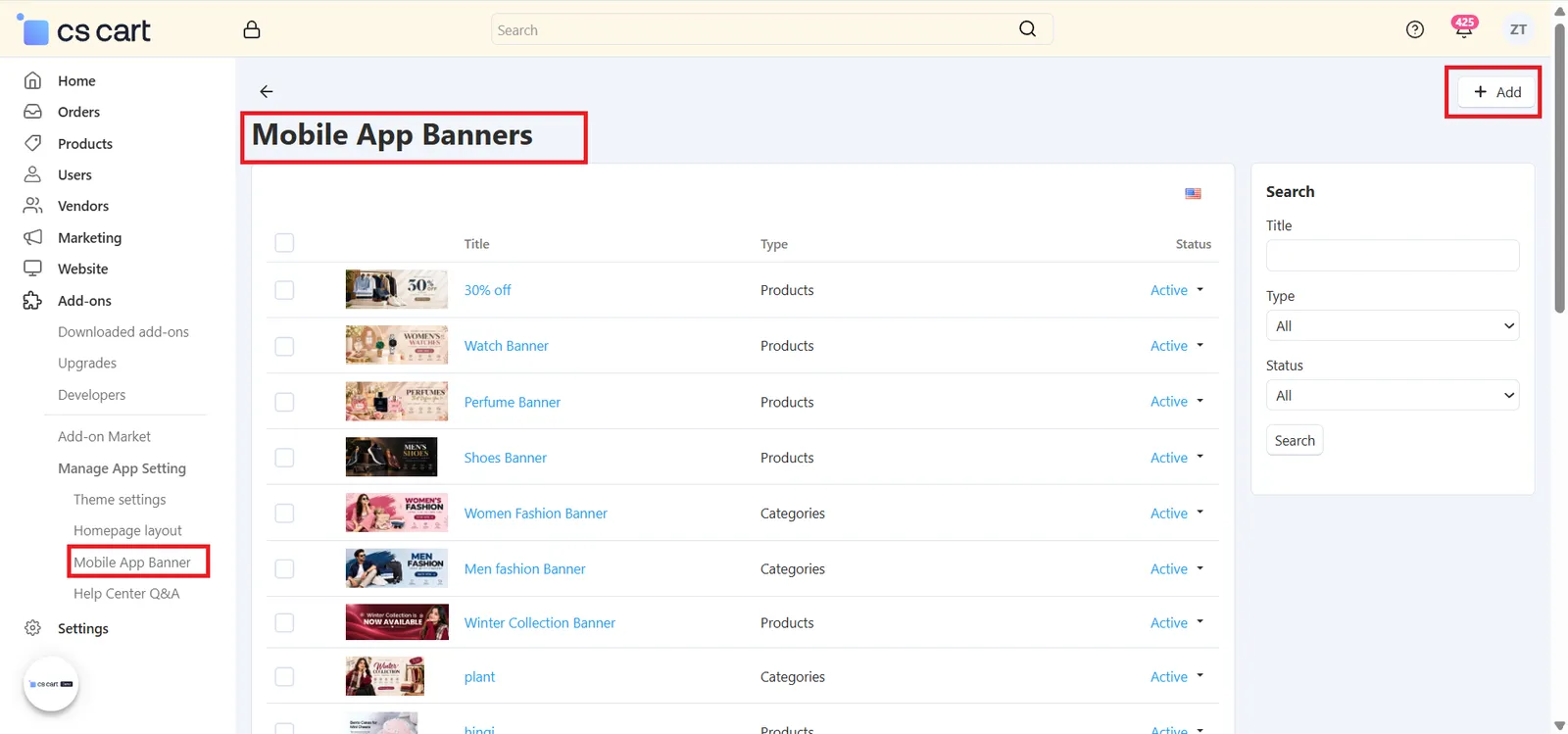Open notifications bell with 425 badge

click(1464, 28)
